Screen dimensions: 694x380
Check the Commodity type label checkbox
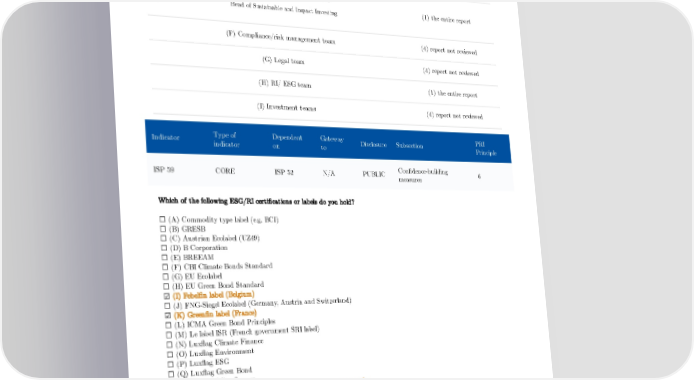[162, 219]
